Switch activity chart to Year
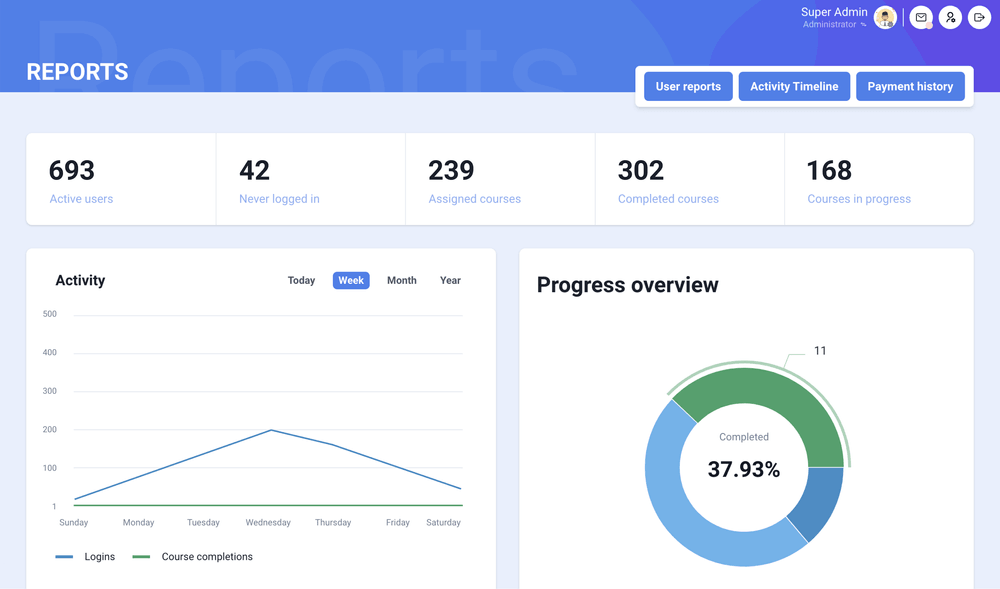This screenshot has width=1000, height=589. (450, 281)
